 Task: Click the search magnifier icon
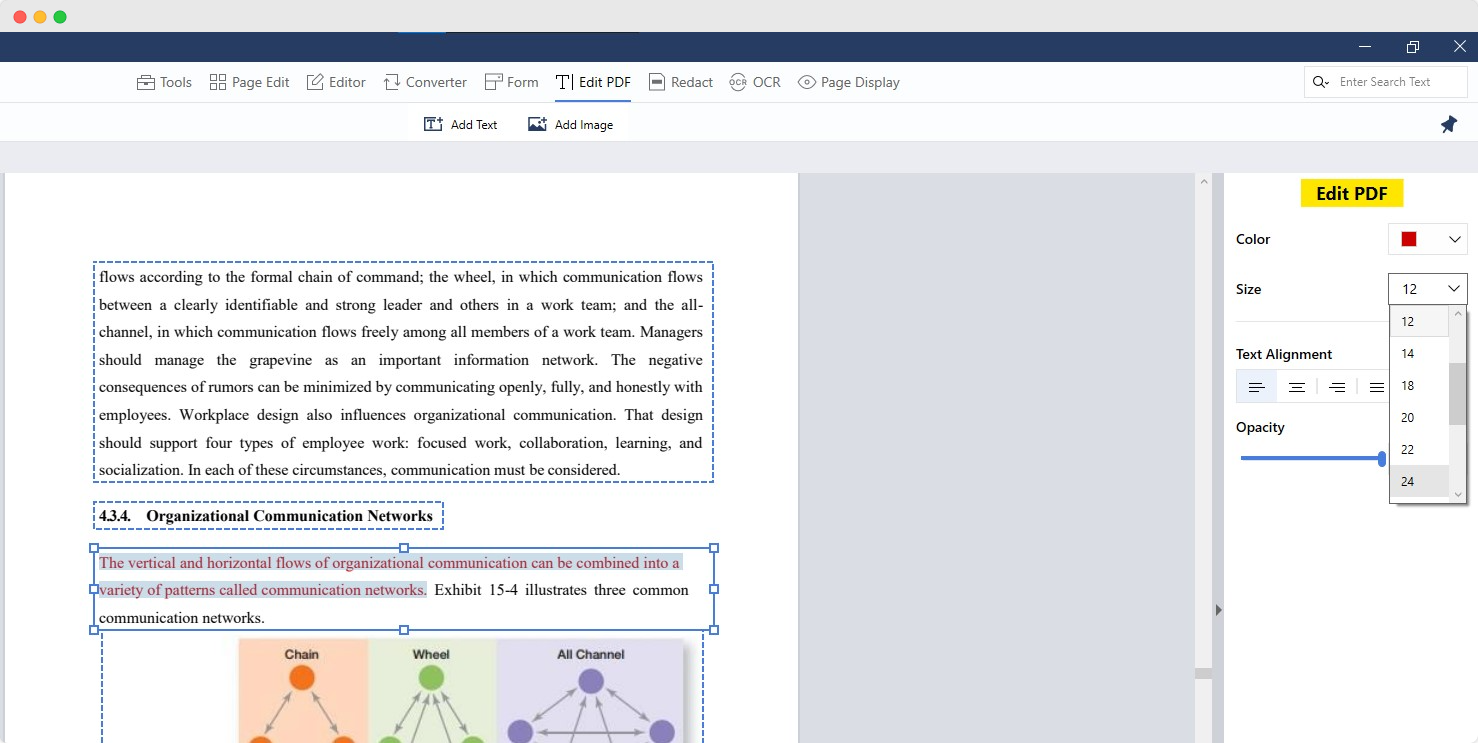[x=1320, y=82]
